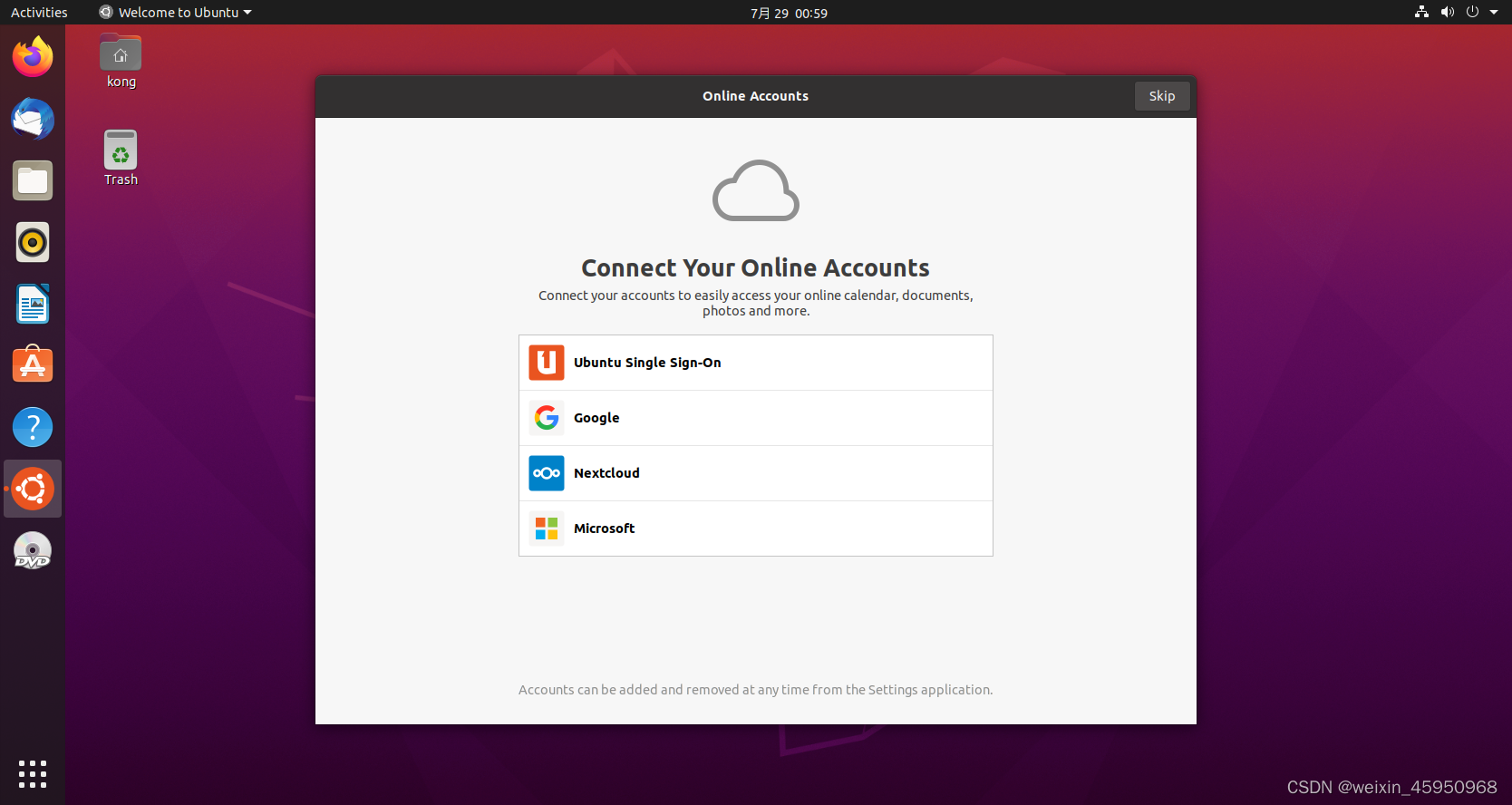
Task: Open Ubuntu Software store icon
Action: tap(33, 365)
